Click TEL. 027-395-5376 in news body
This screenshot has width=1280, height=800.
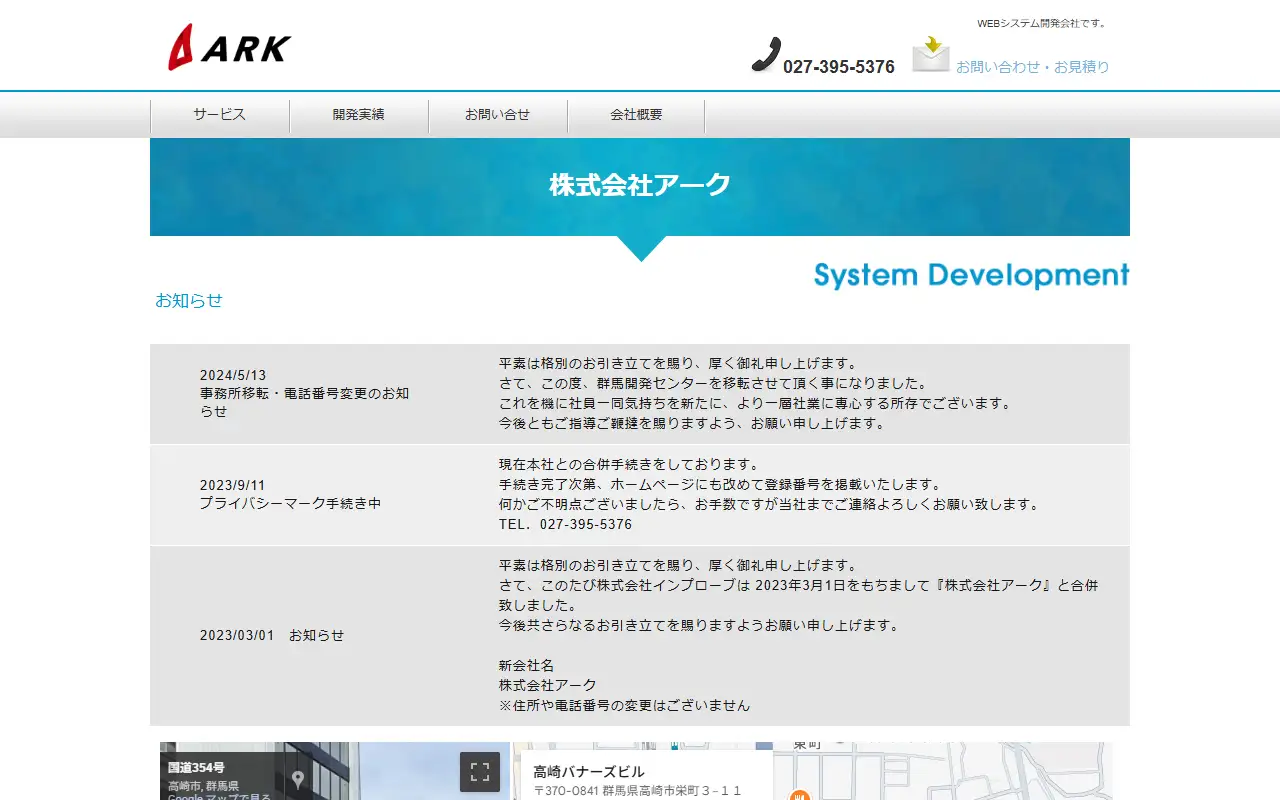pyautogui.click(x=565, y=524)
